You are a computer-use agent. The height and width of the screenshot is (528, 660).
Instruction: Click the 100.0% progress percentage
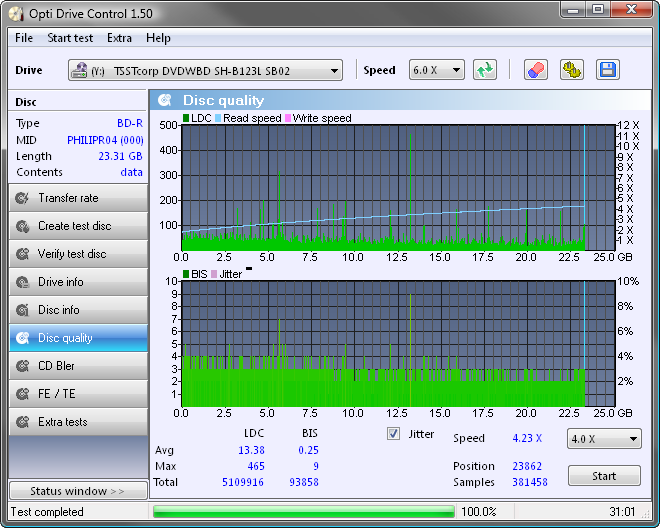pyautogui.click(x=479, y=512)
